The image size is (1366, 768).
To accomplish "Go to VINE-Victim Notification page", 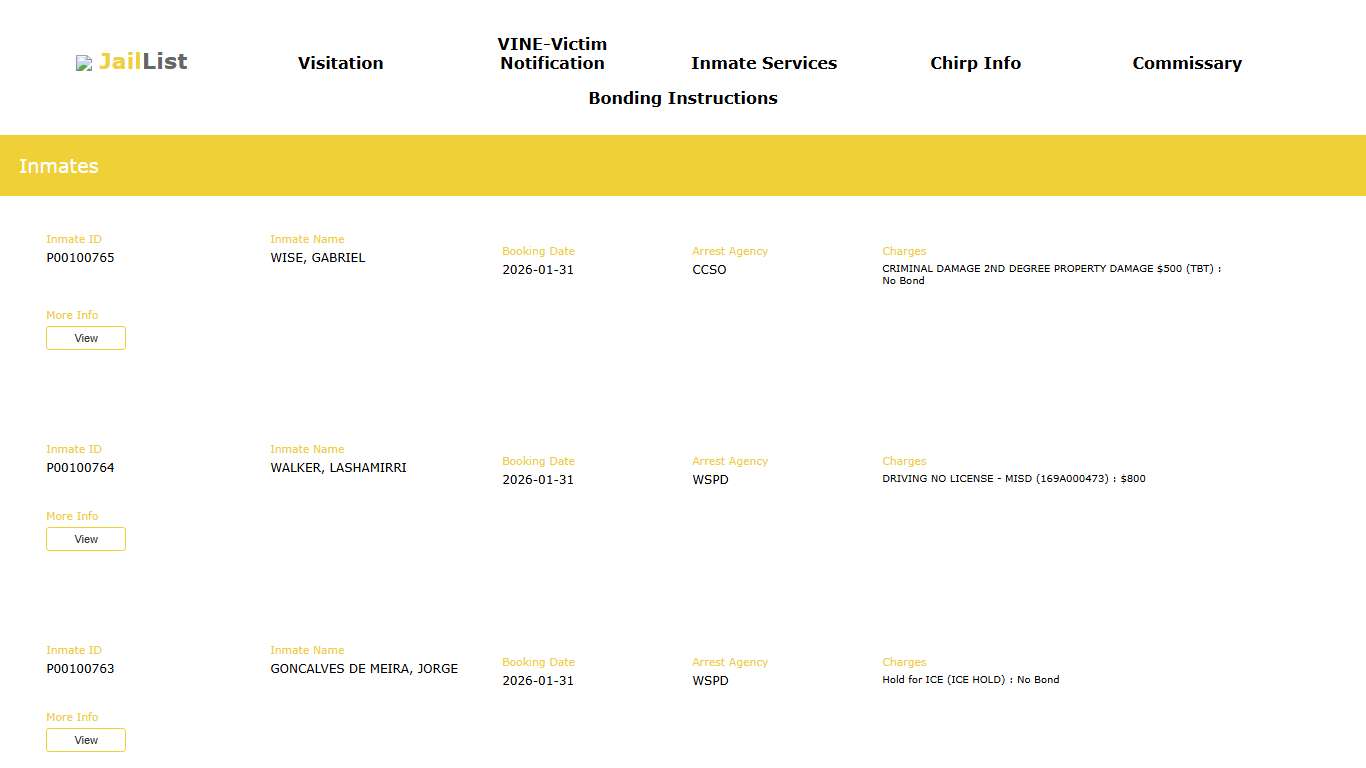I will pyautogui.click(x=552, y=54).
